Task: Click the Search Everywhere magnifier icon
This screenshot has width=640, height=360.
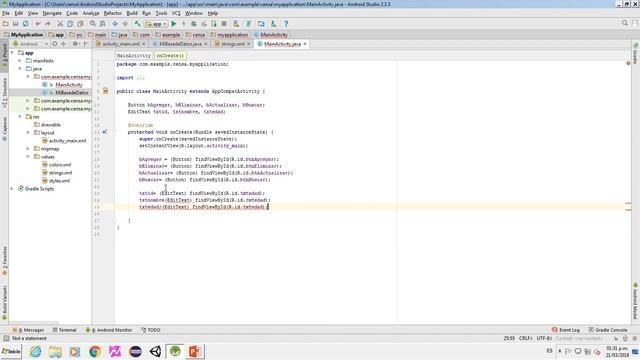Action: pyautogui.click(x=624, y=23)
